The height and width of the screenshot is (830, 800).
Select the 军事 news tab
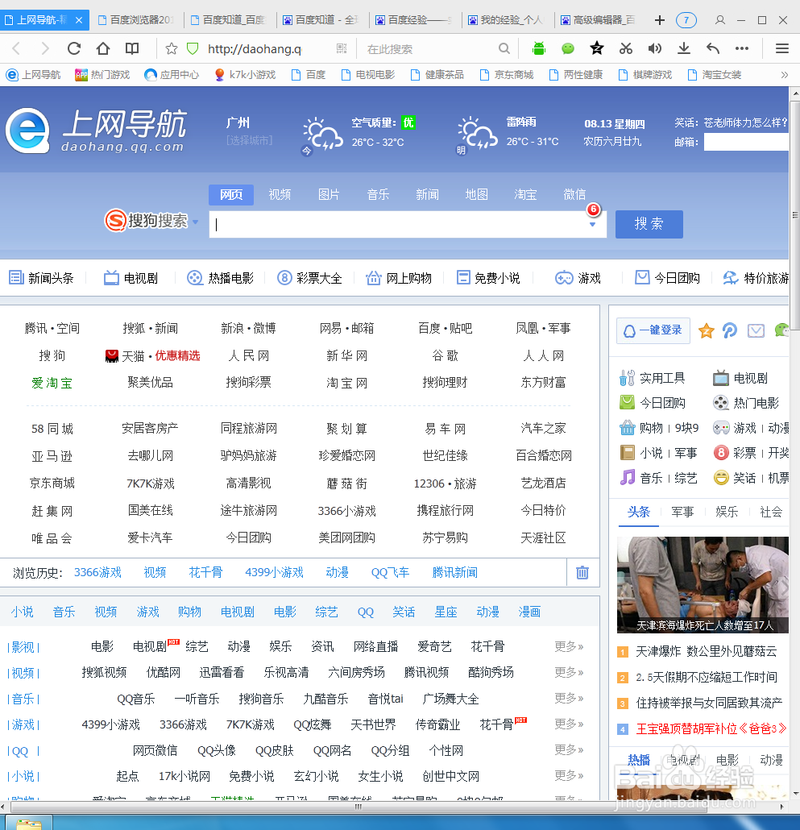[x=683, y=509]
